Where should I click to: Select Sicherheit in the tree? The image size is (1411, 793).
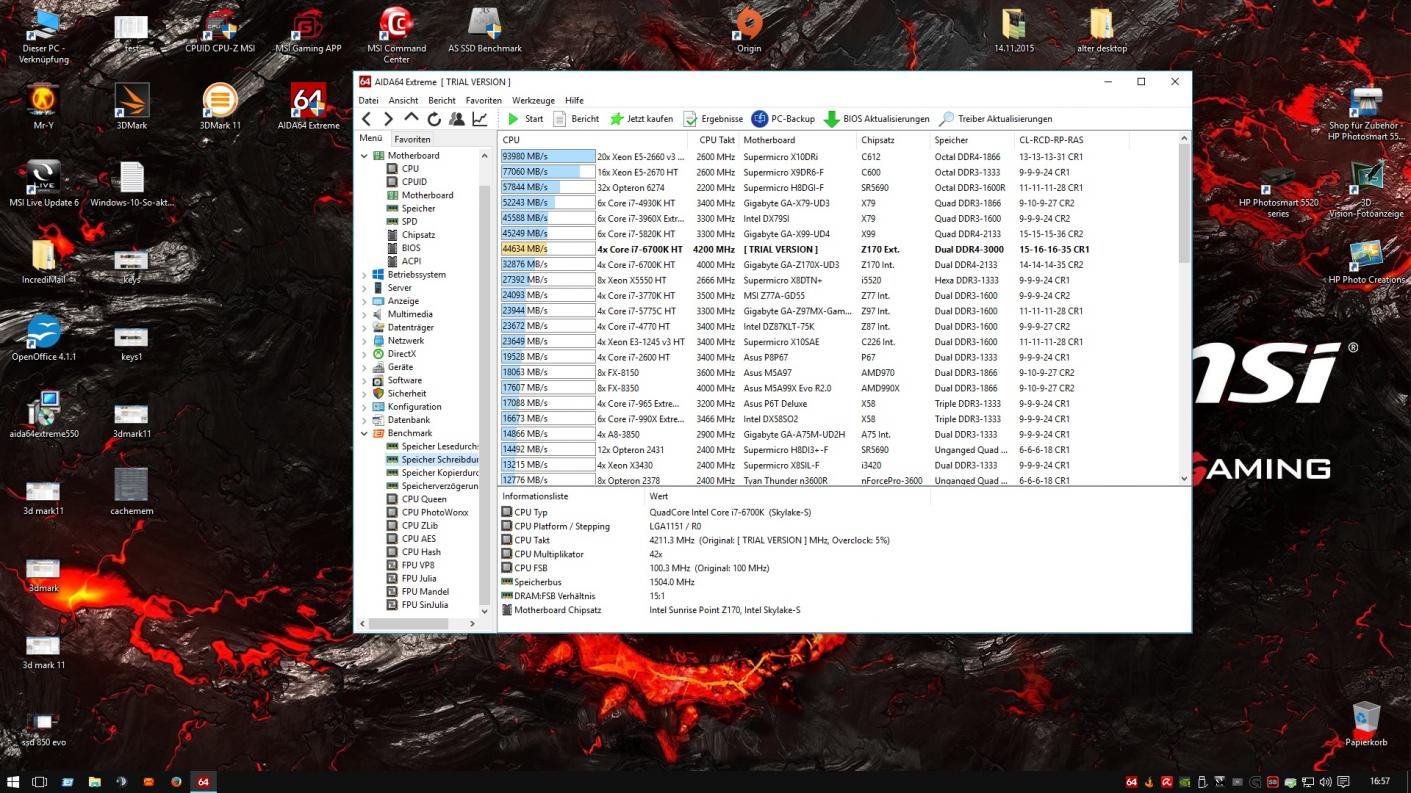click(407, 394)
